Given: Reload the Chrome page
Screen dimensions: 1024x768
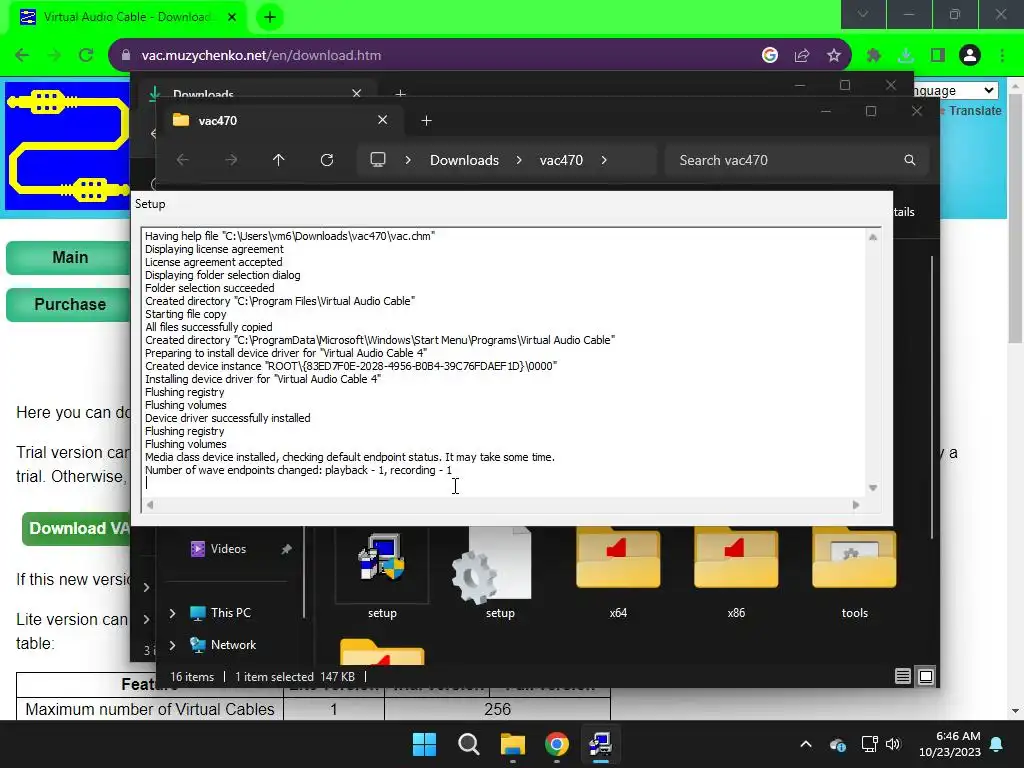Looking at the screenshot, I should (x=86, y=56).
